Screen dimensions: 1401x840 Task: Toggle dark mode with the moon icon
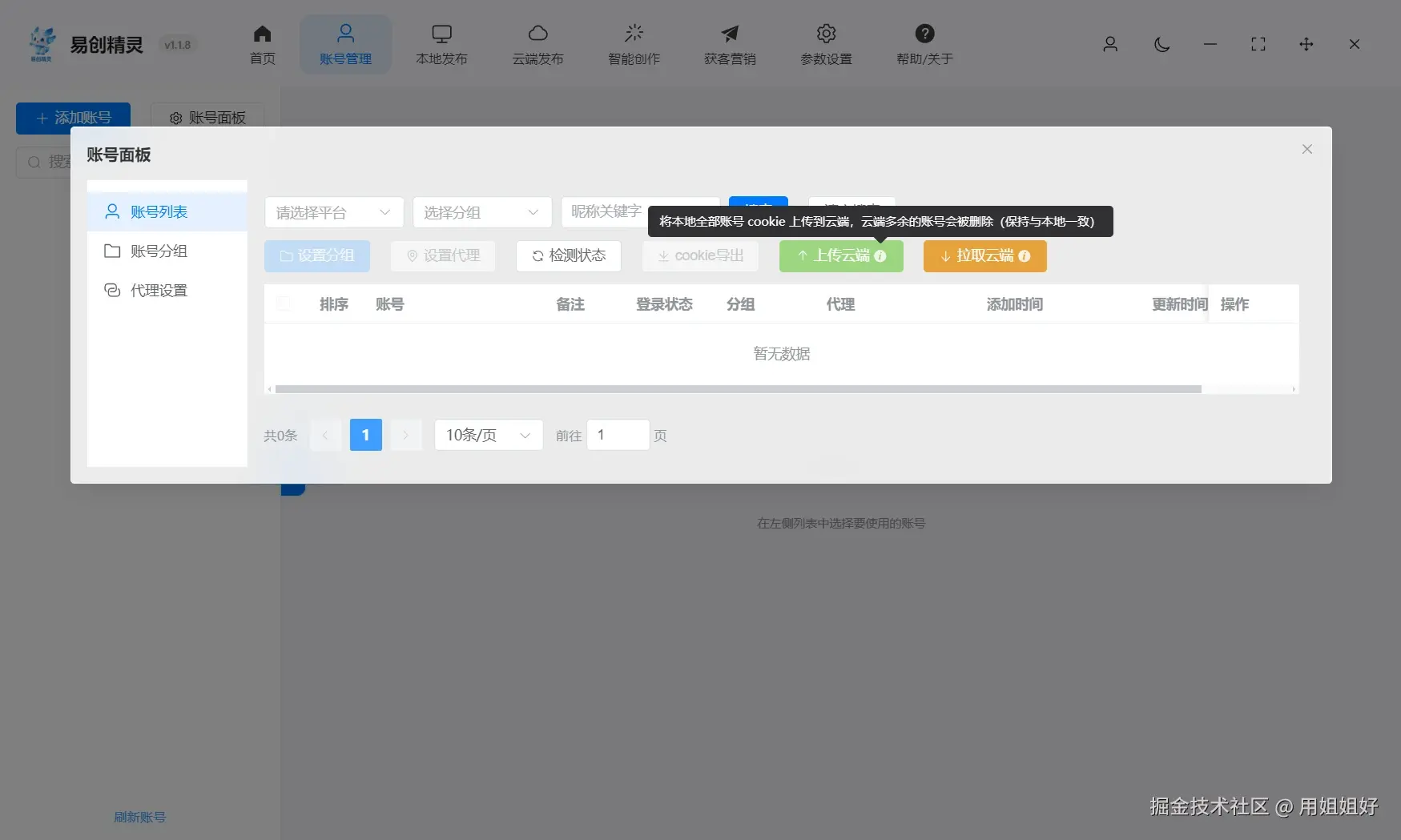pos(1161,45)
